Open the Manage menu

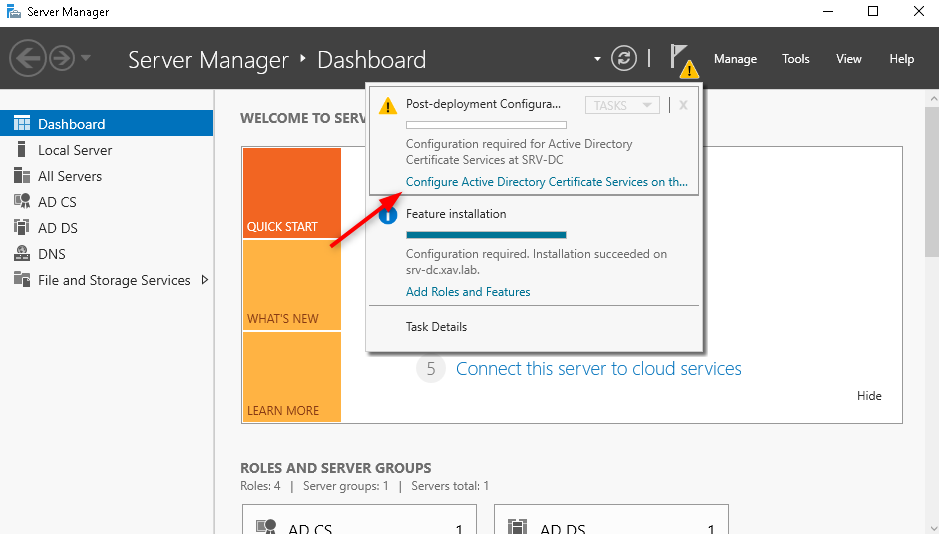735,59
